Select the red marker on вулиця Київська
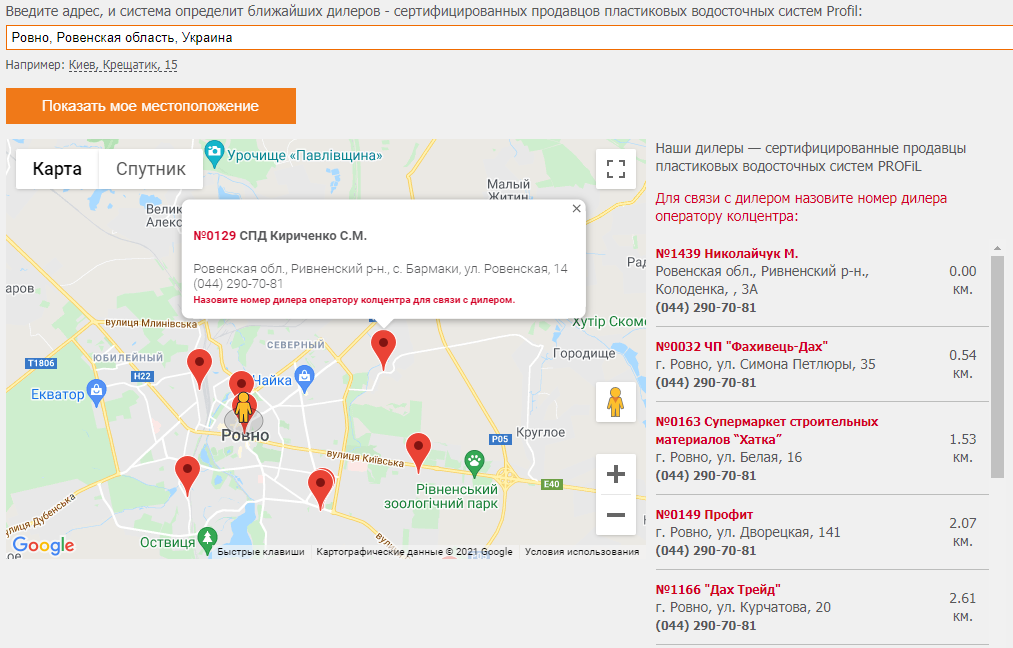The height and width of the screenshot is (648, 1013). pyautogui.click(x=418, y=452)
